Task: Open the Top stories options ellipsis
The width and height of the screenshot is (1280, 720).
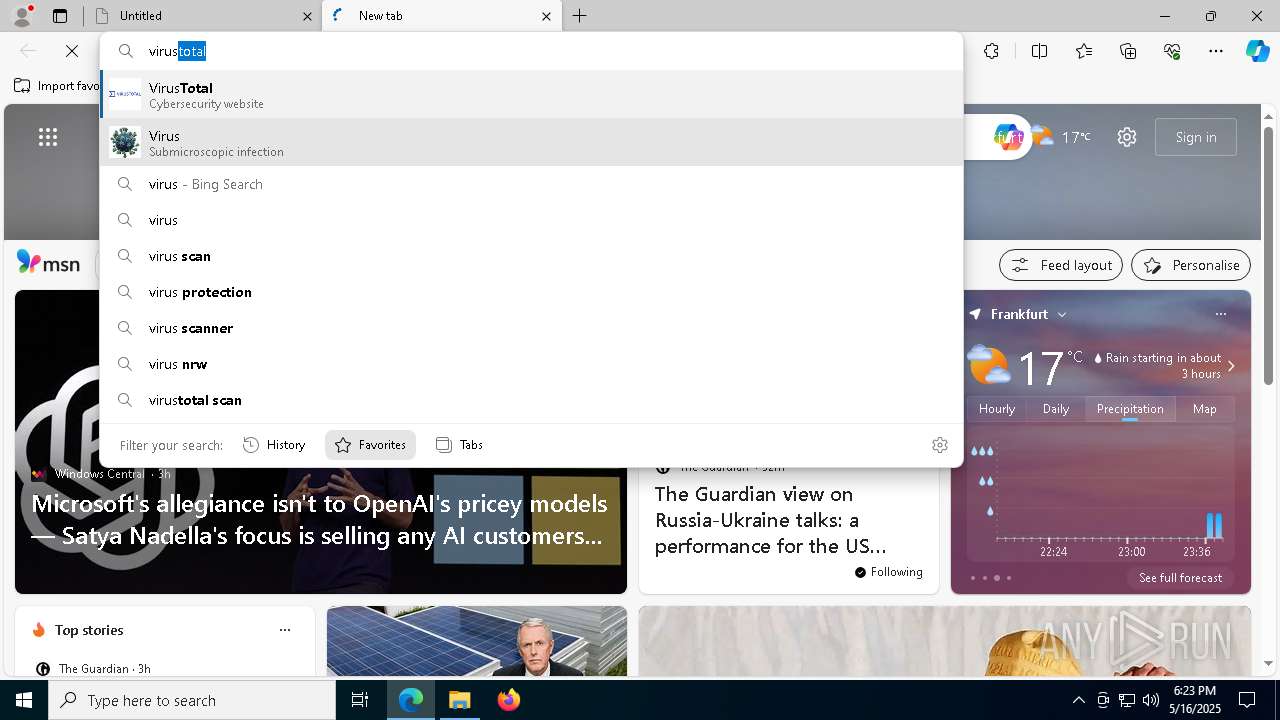Action: (285, 630)
